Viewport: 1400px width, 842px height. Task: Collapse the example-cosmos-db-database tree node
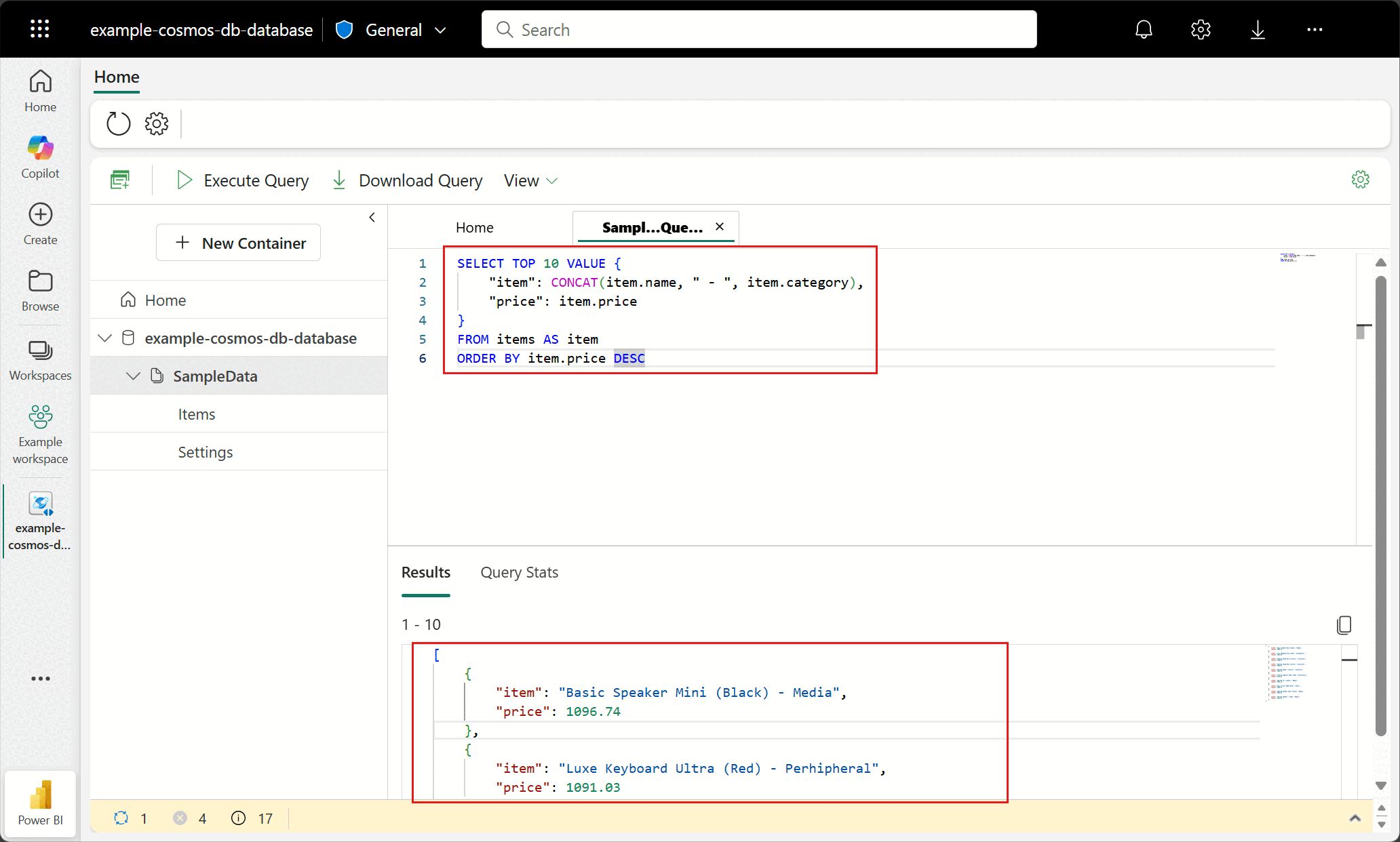tap(105, 338)
